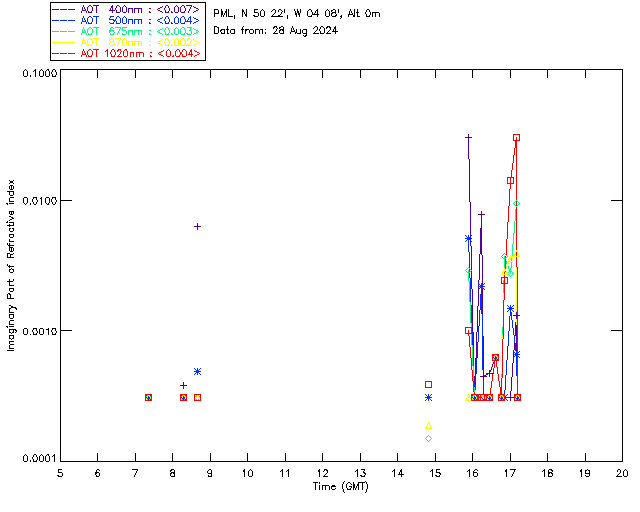Click the blue dashed line sample in legend
Image resolution: width=640 pixels, height=512 pixels.
64,20
